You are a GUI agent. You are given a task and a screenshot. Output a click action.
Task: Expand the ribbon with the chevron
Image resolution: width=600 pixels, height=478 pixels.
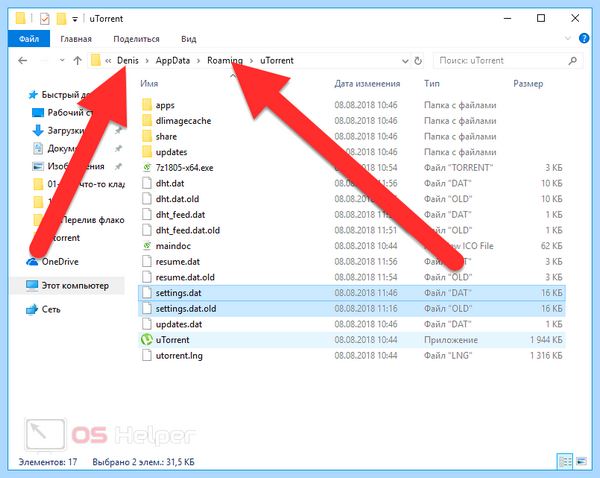[567, 38]
